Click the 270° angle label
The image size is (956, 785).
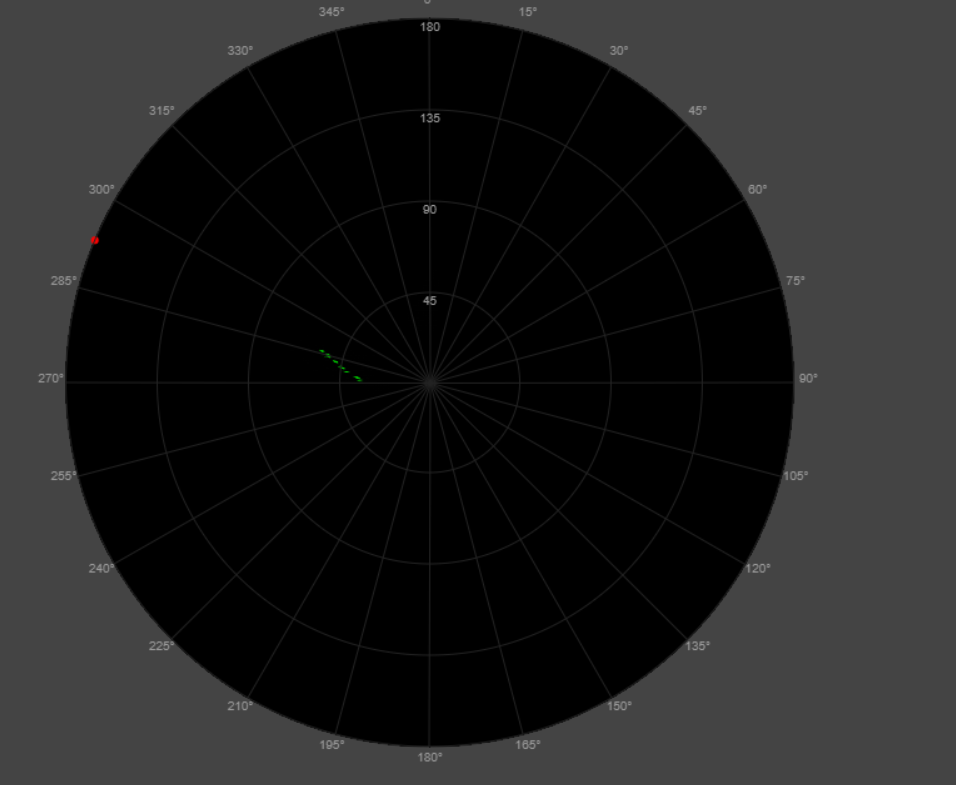51,378
